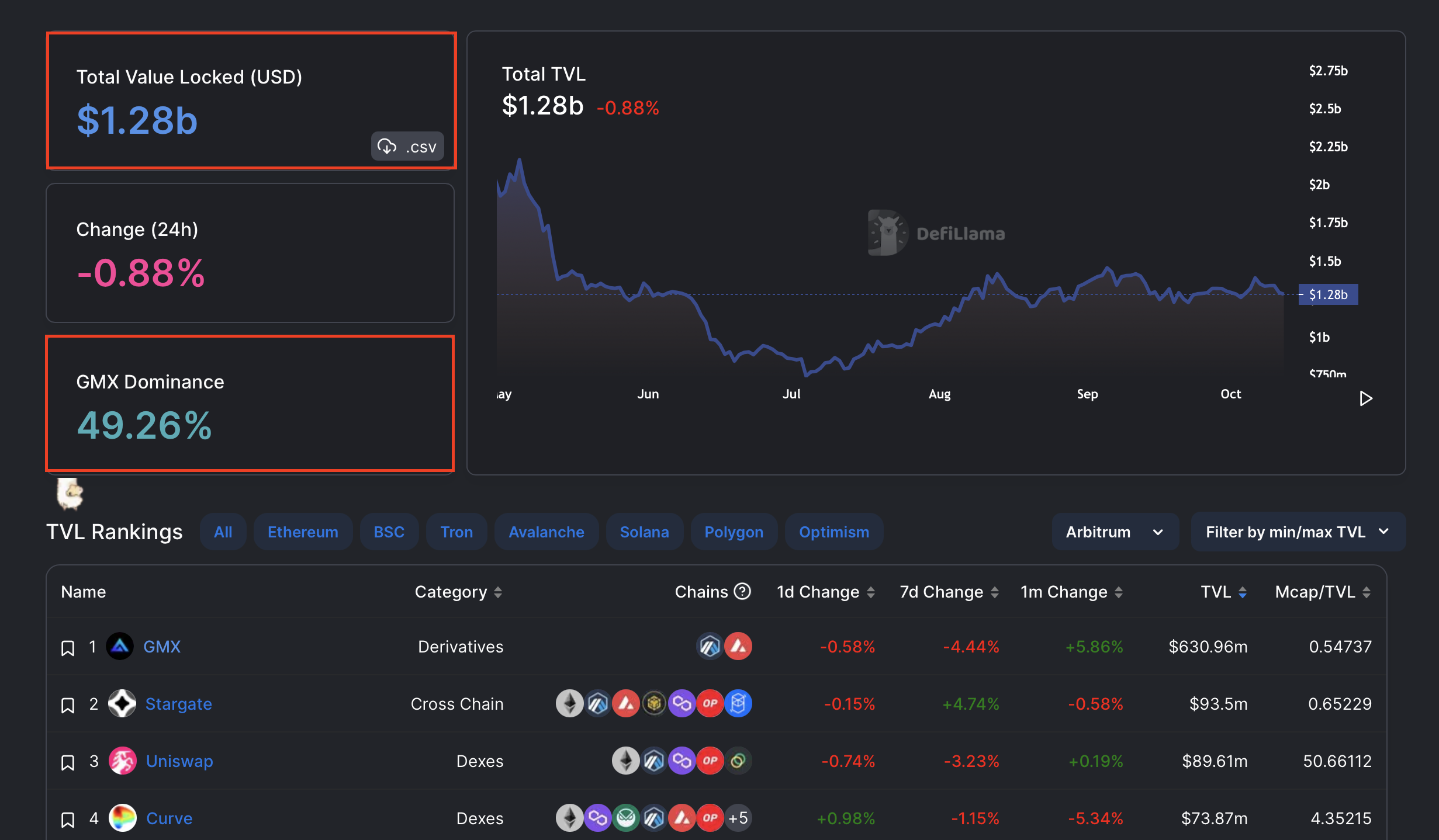Download the TVL data as .csv
1439x840 pixels.
pyautogui.click(x=407, y=146)
